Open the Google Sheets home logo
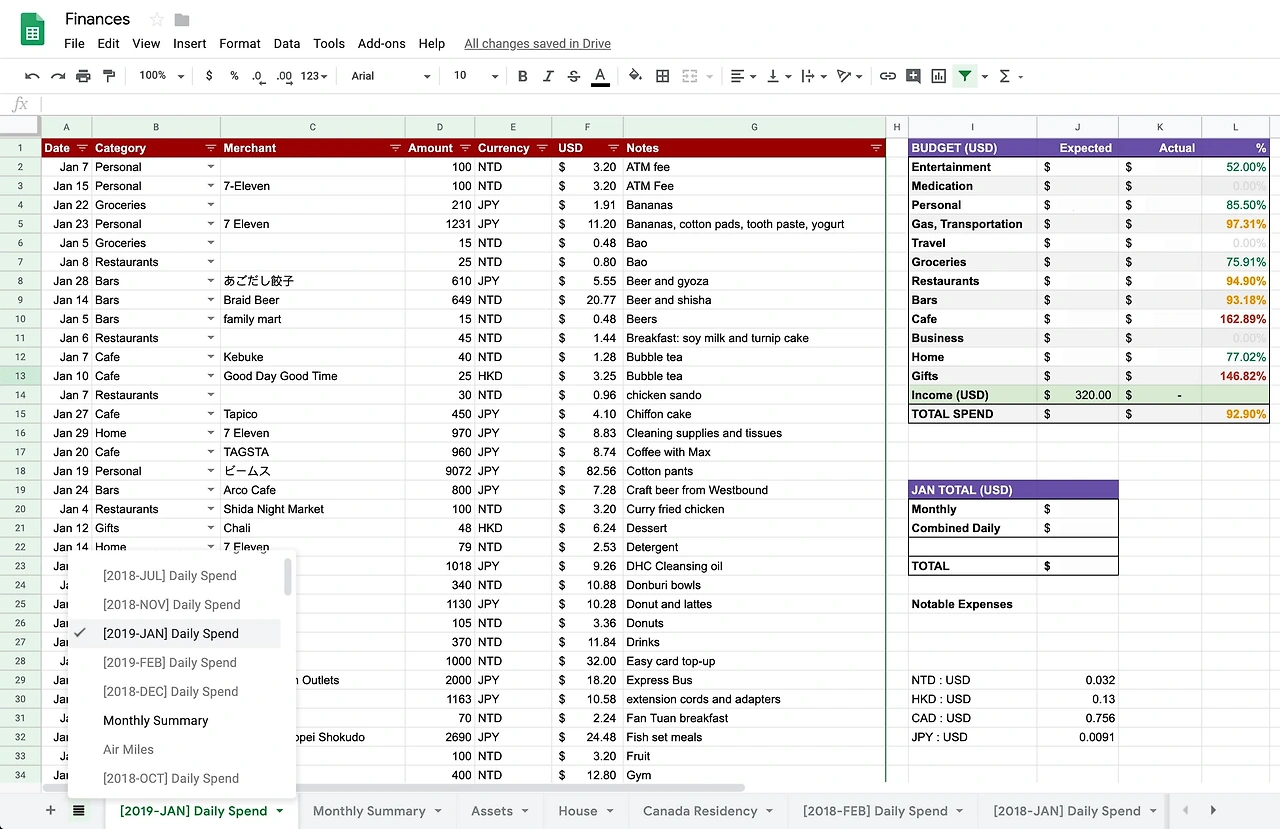This screenshot has height=829, width=1280. tap(33, 30)
